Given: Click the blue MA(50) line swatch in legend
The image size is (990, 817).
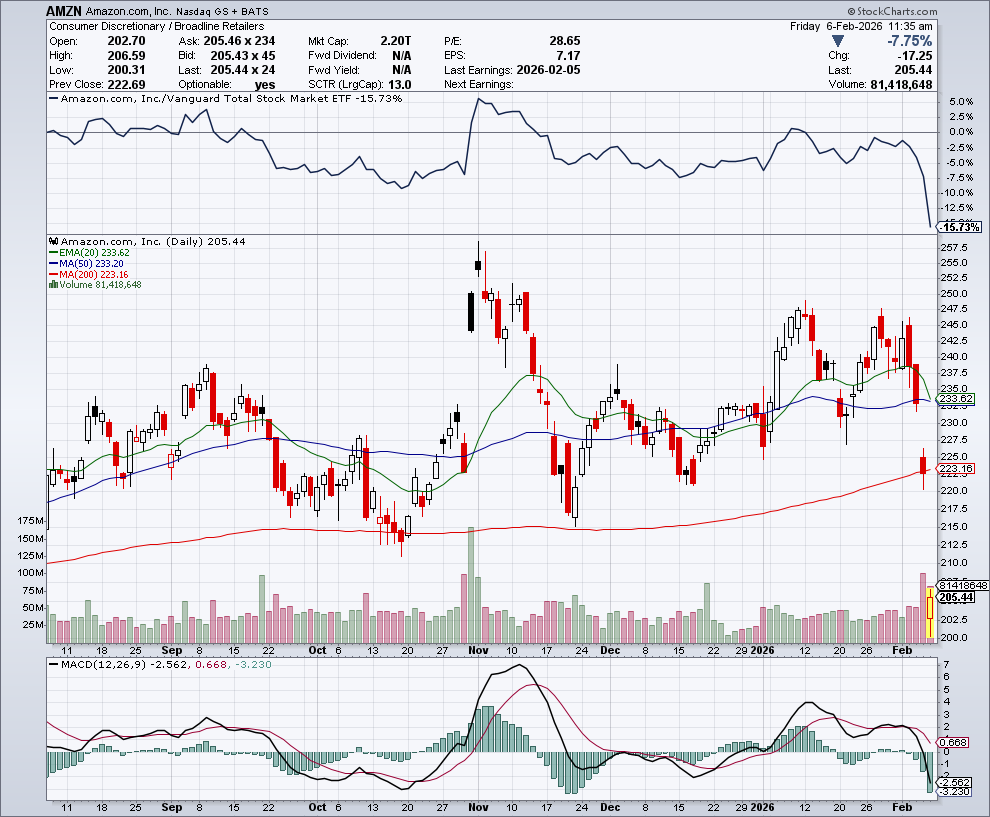Looking at the screenshot, I should click(54, 263).
